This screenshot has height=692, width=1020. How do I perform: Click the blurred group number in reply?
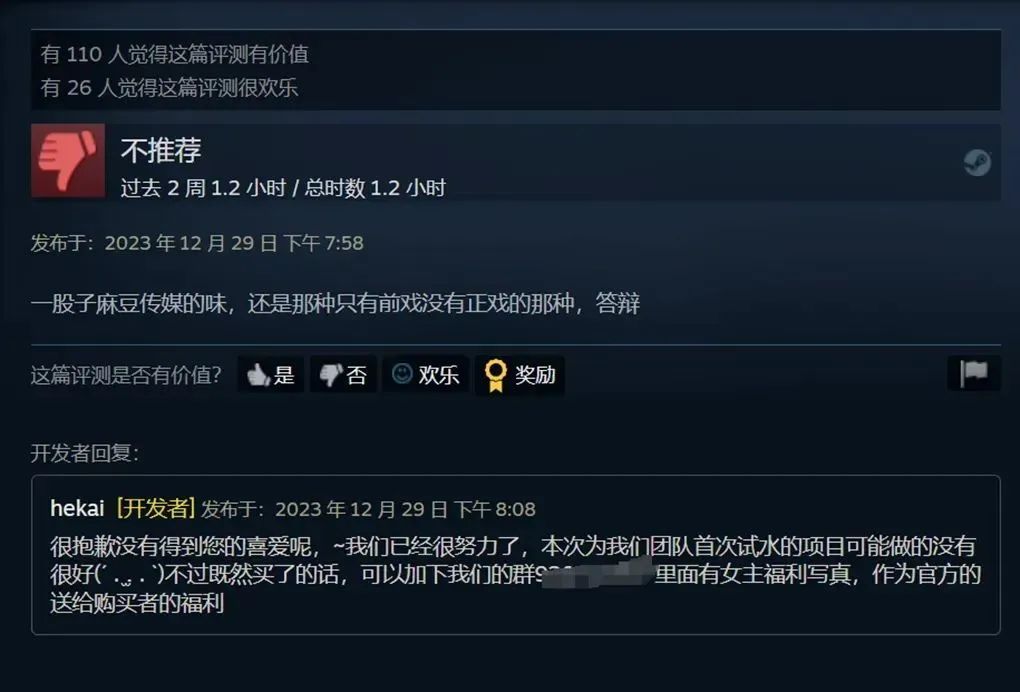pos(597,574)
